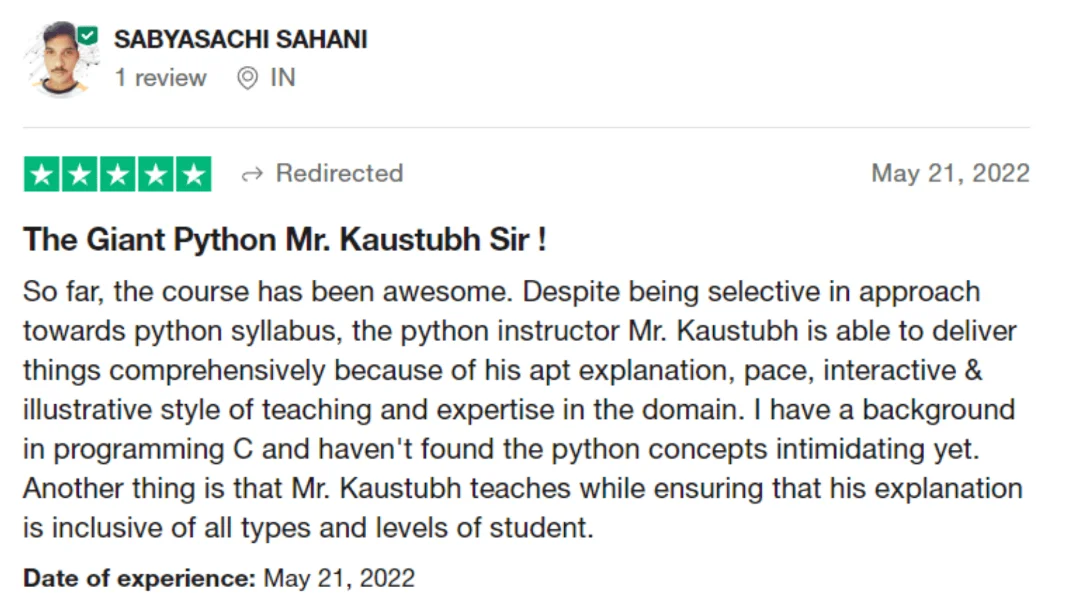Click the word "intimidating" in the review body
Screen dimensions: 1080x608
850,449
